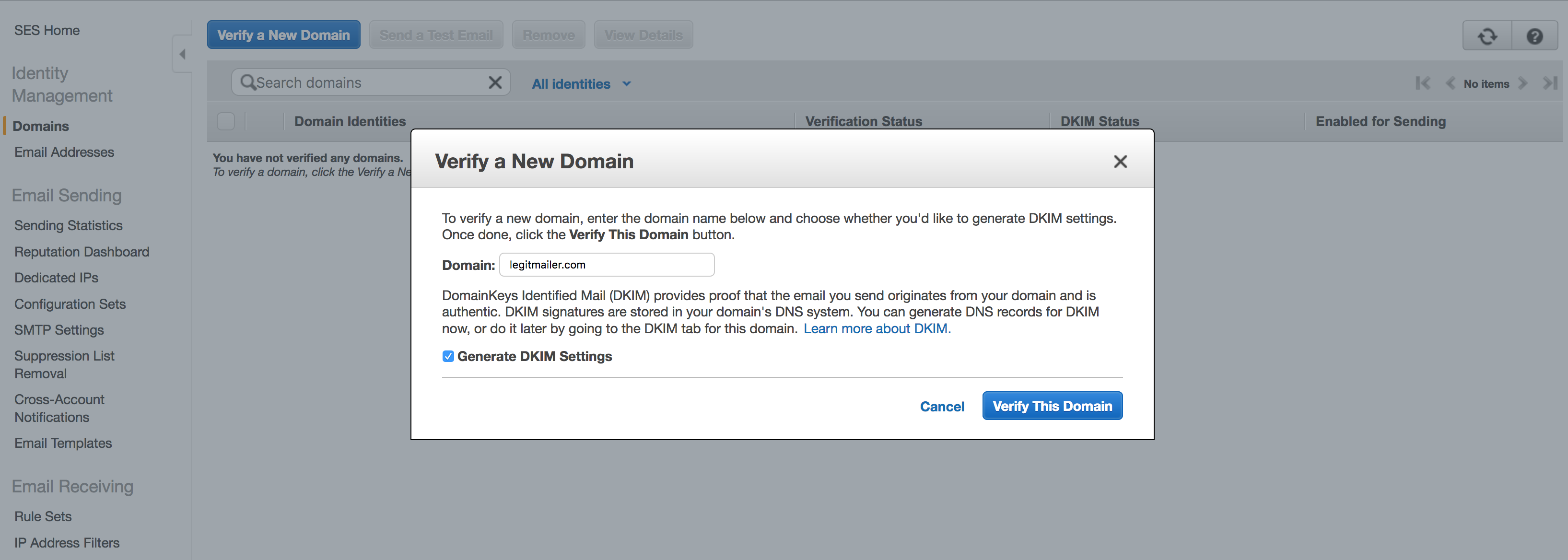Image resolution: width=1568 pixels, height=560 pixels.
Task: Tick the select-all domains checkbox
Action: click(226, 121)
